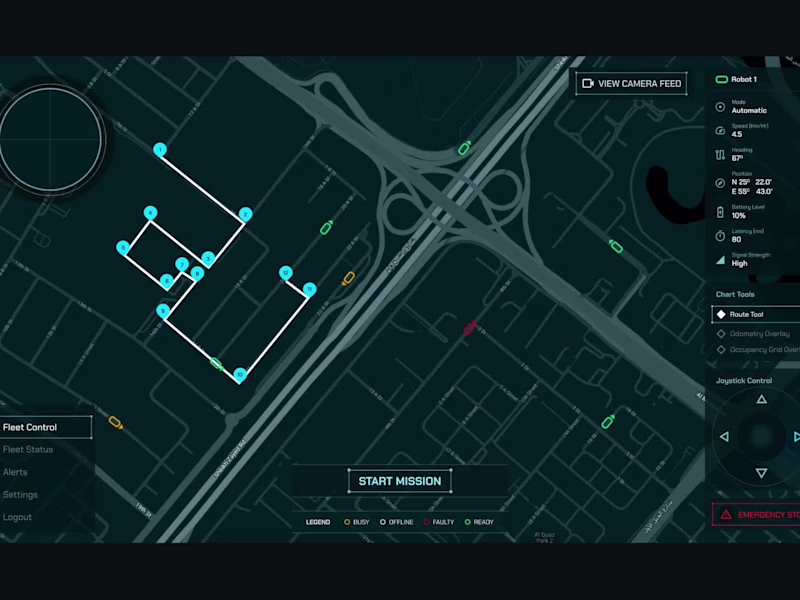Screen dimensions: 800x600
Task: Click the Ready legend marker
Action: pyautogui.click(x=467, y=522)
